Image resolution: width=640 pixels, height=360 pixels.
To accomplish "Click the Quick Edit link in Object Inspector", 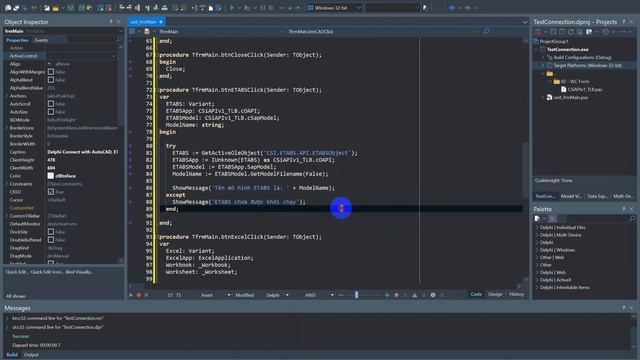I will click(x=17, y=272).
